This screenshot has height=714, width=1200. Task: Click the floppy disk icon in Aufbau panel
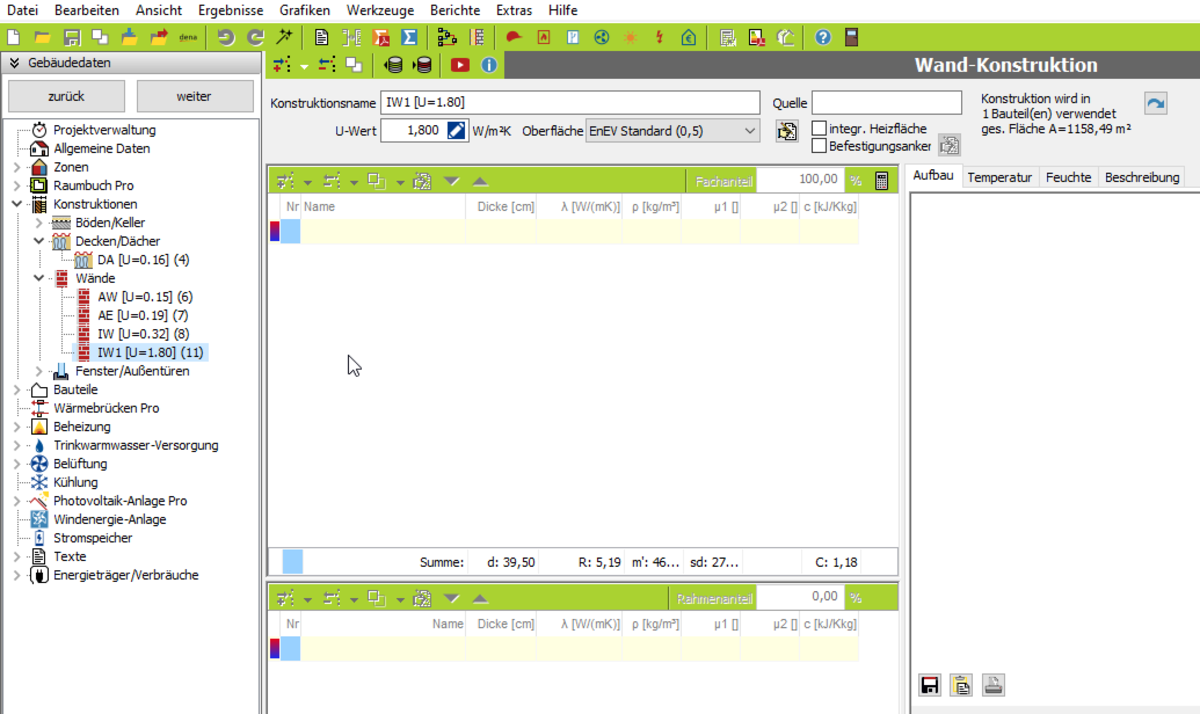930,685
